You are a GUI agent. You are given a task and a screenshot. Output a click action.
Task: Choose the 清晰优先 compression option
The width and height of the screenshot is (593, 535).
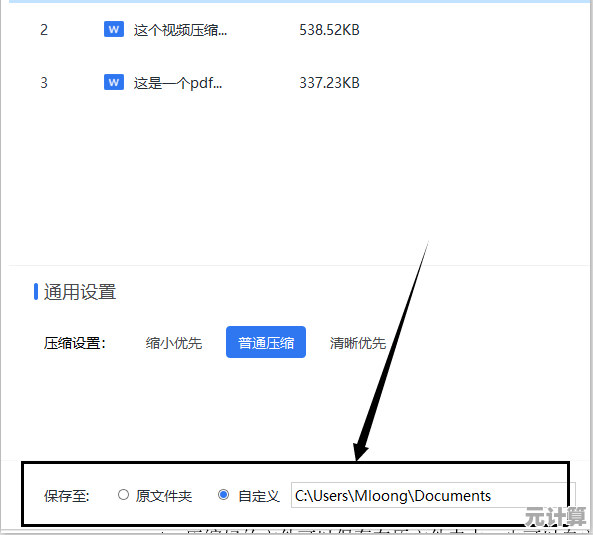coord(358,343)
